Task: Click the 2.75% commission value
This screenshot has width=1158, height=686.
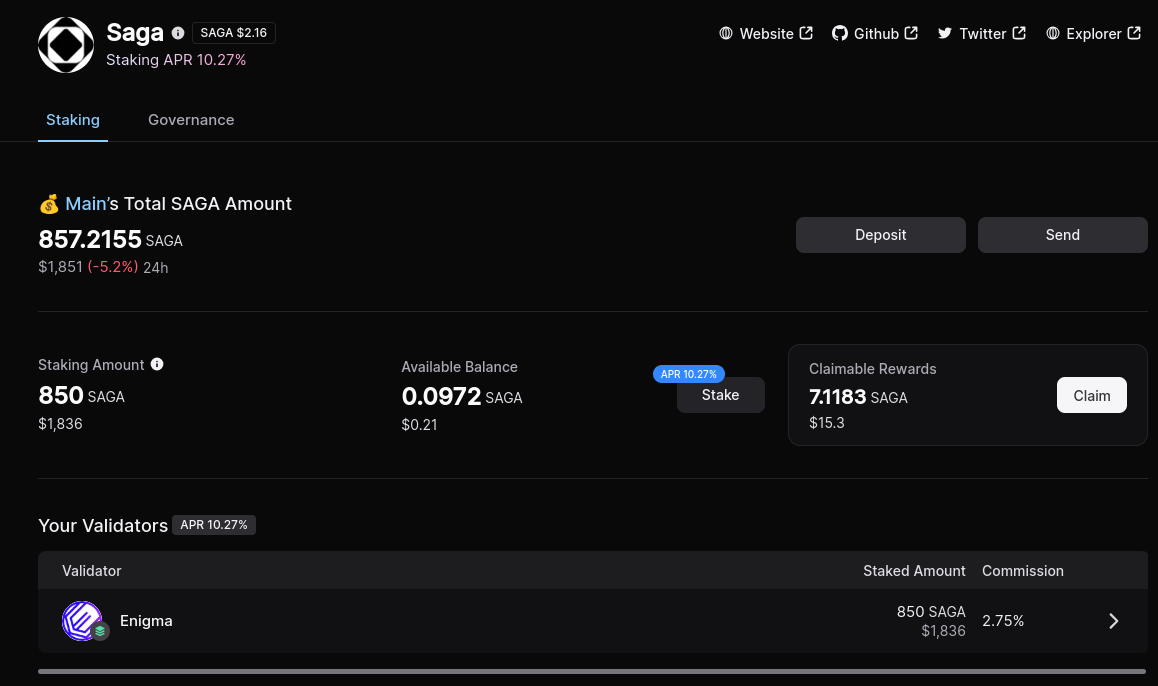Action: 1003,621
